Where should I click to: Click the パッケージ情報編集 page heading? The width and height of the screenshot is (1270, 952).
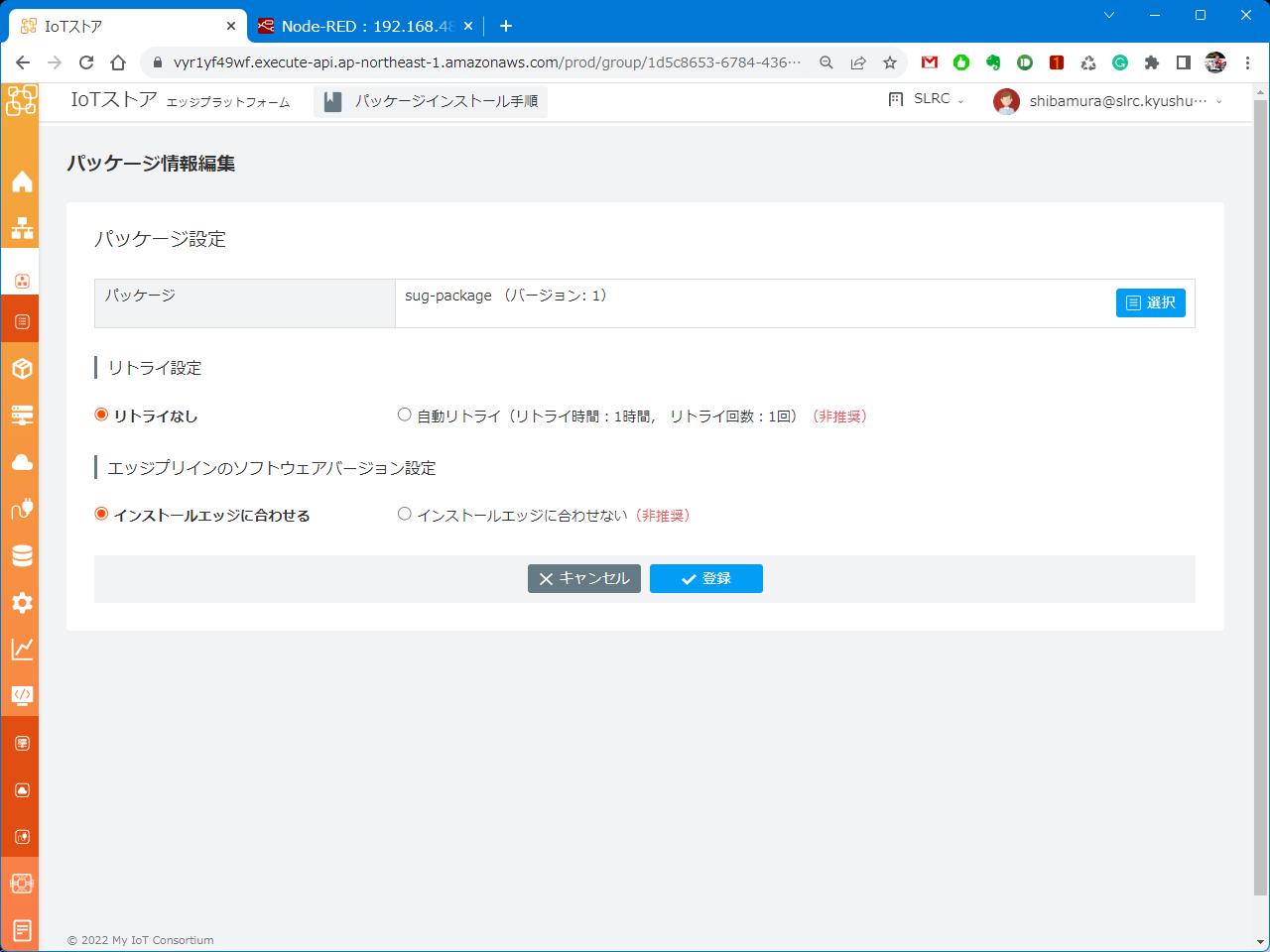pos(151,164)
